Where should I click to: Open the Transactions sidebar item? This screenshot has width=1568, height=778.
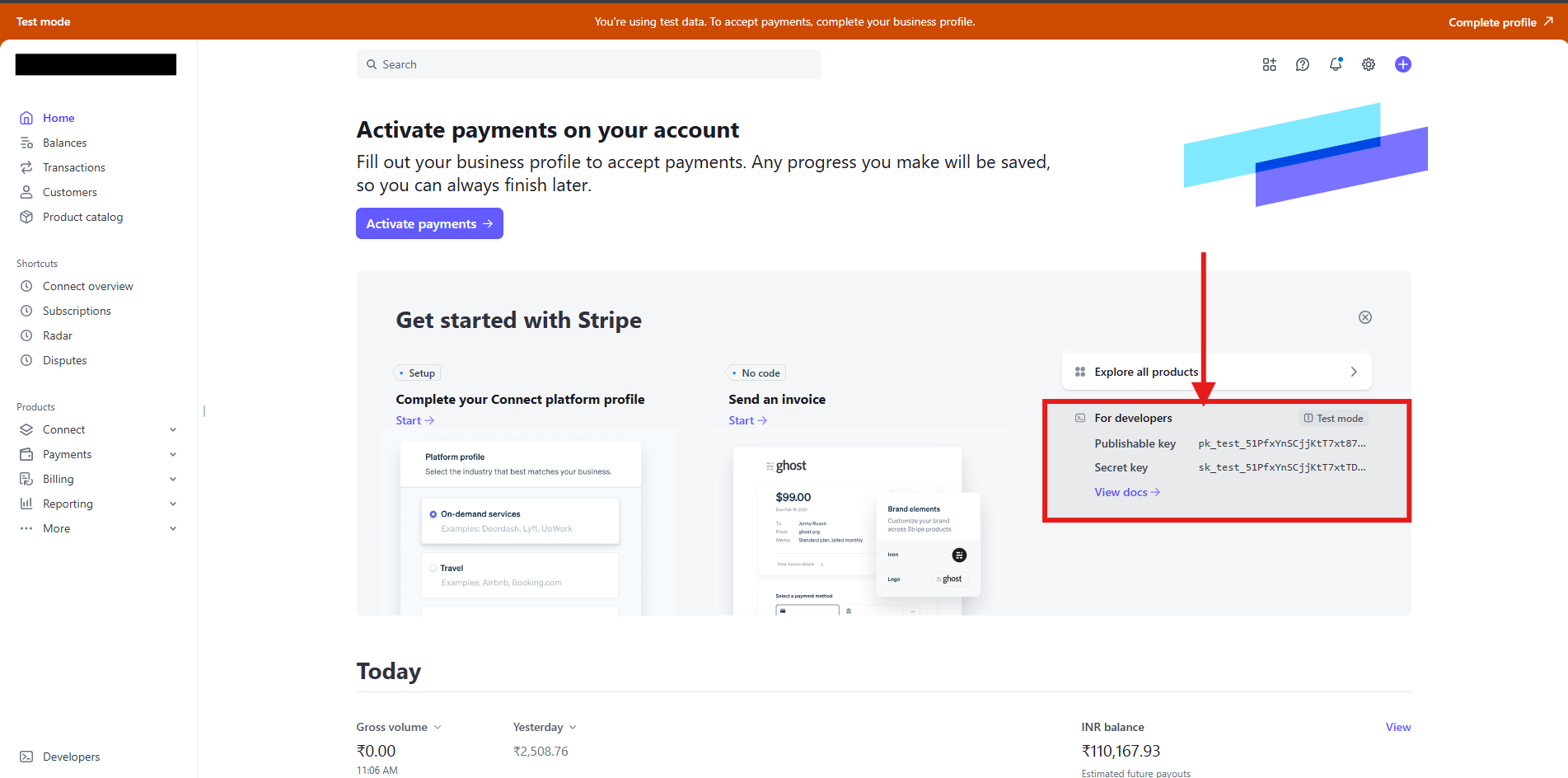point(73,167)
